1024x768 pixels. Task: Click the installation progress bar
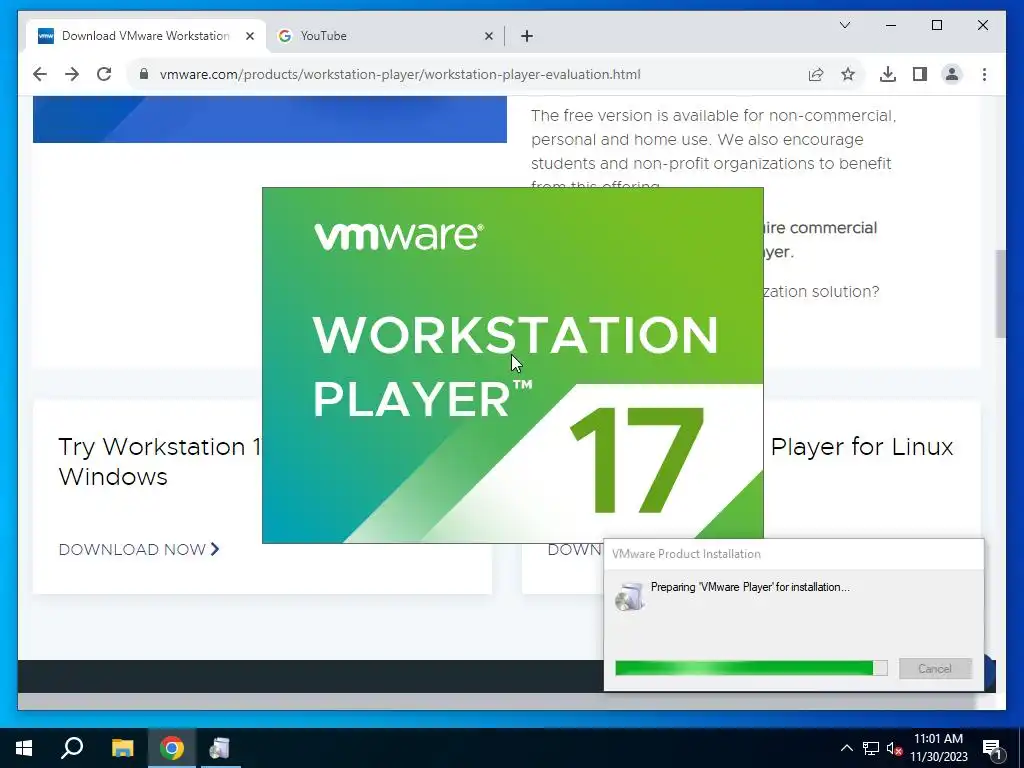tap(751, 668)
